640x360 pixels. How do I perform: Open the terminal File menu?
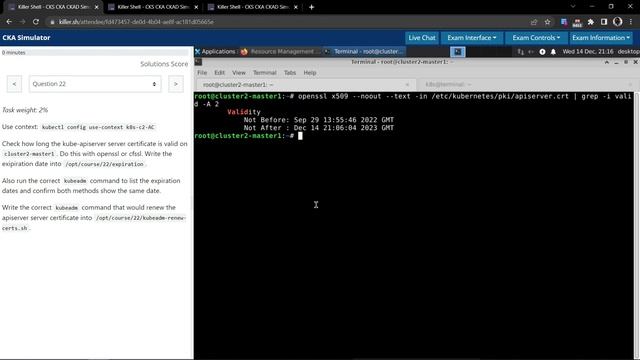click(x=202, y=73)
